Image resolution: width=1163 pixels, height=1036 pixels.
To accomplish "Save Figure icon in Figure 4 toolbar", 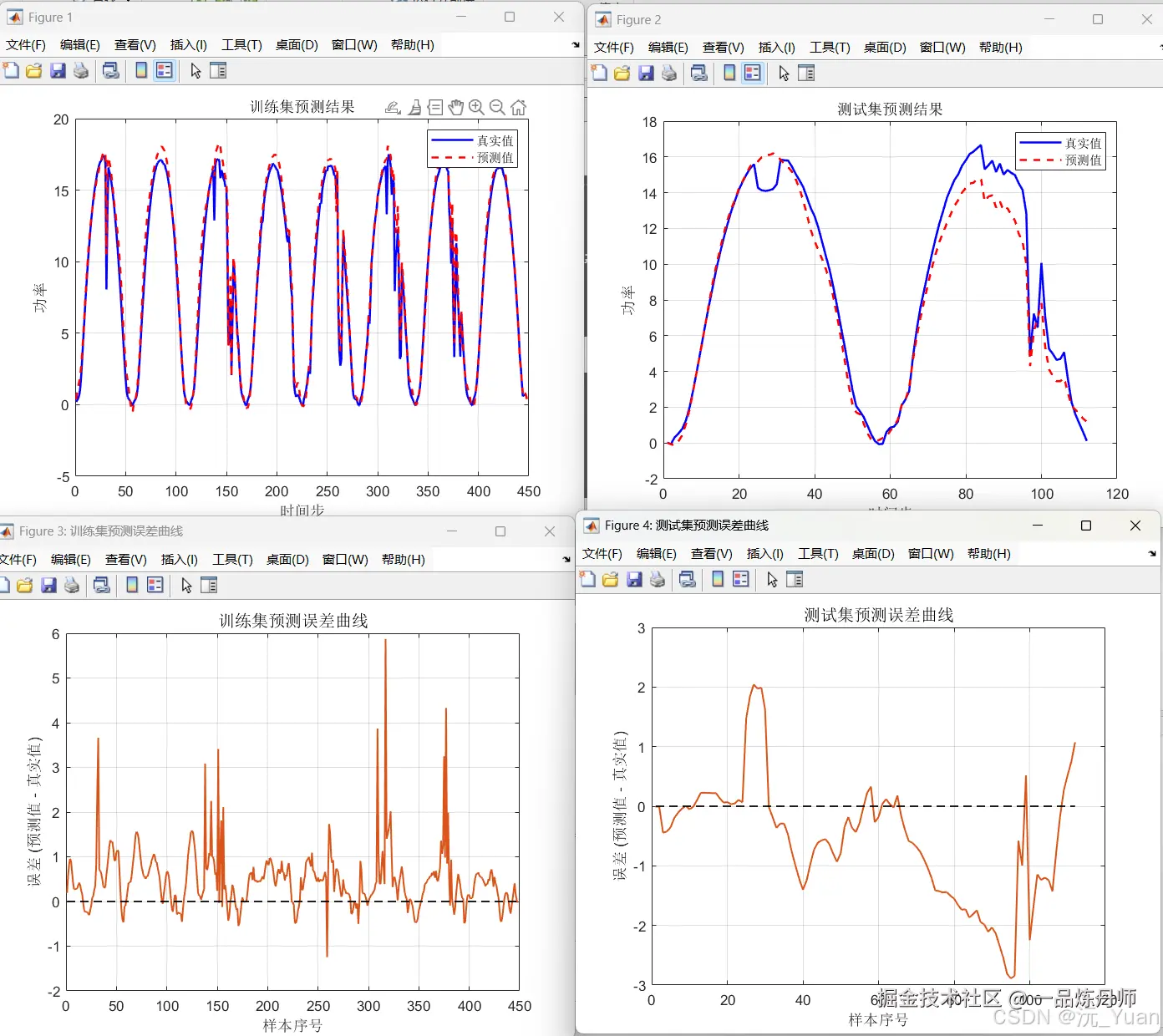I will (x=634, y=580).
